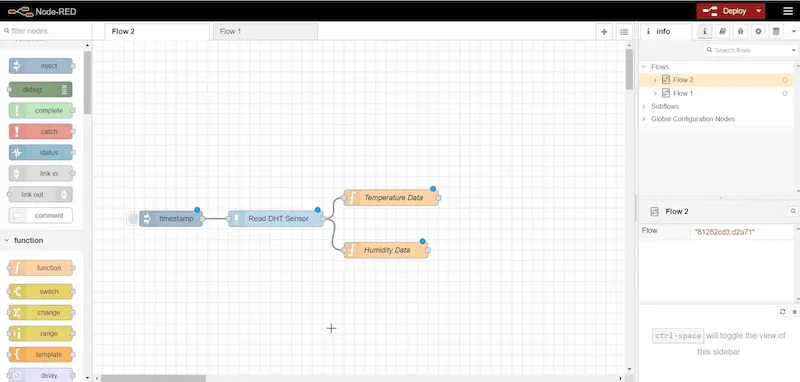Expand the Flow 1 tree entry
The height and width of the screenshot is (382, 800).
point(656,93)
